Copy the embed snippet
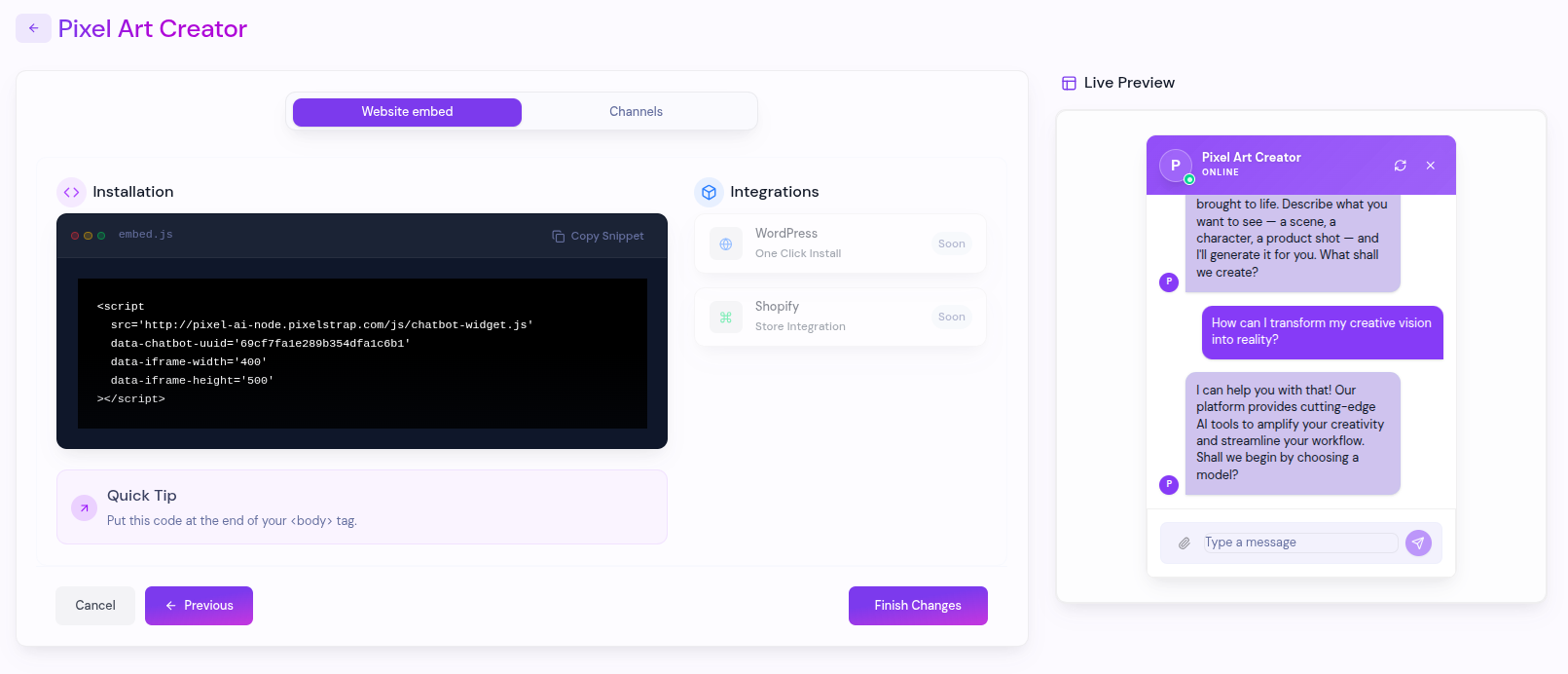The height and width of the screenshot is (674, 1568). point(598,236)
